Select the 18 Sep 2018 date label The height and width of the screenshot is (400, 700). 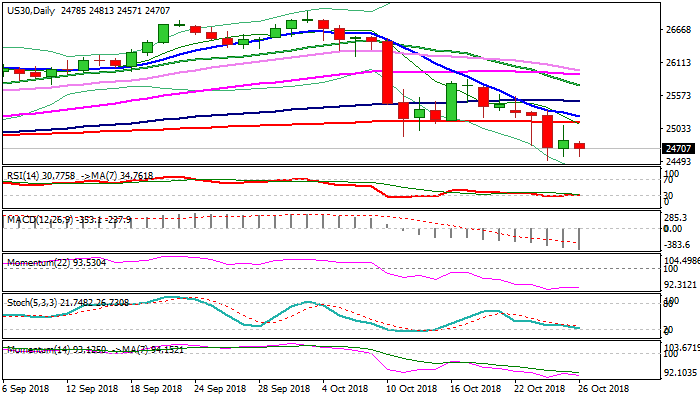tap(157, 388)
